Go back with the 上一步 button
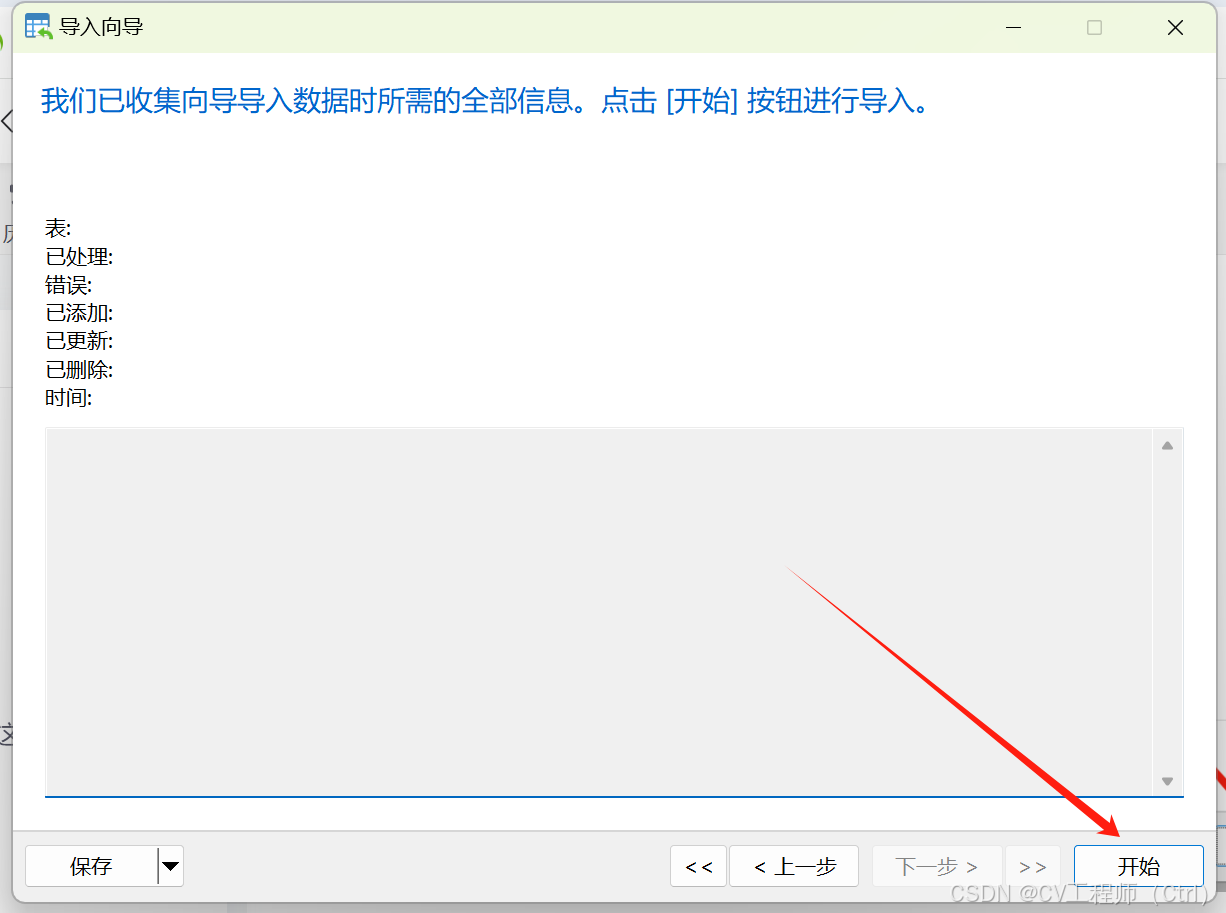The width and height of the screenshot is (1226, 913). tap(794, 866)
